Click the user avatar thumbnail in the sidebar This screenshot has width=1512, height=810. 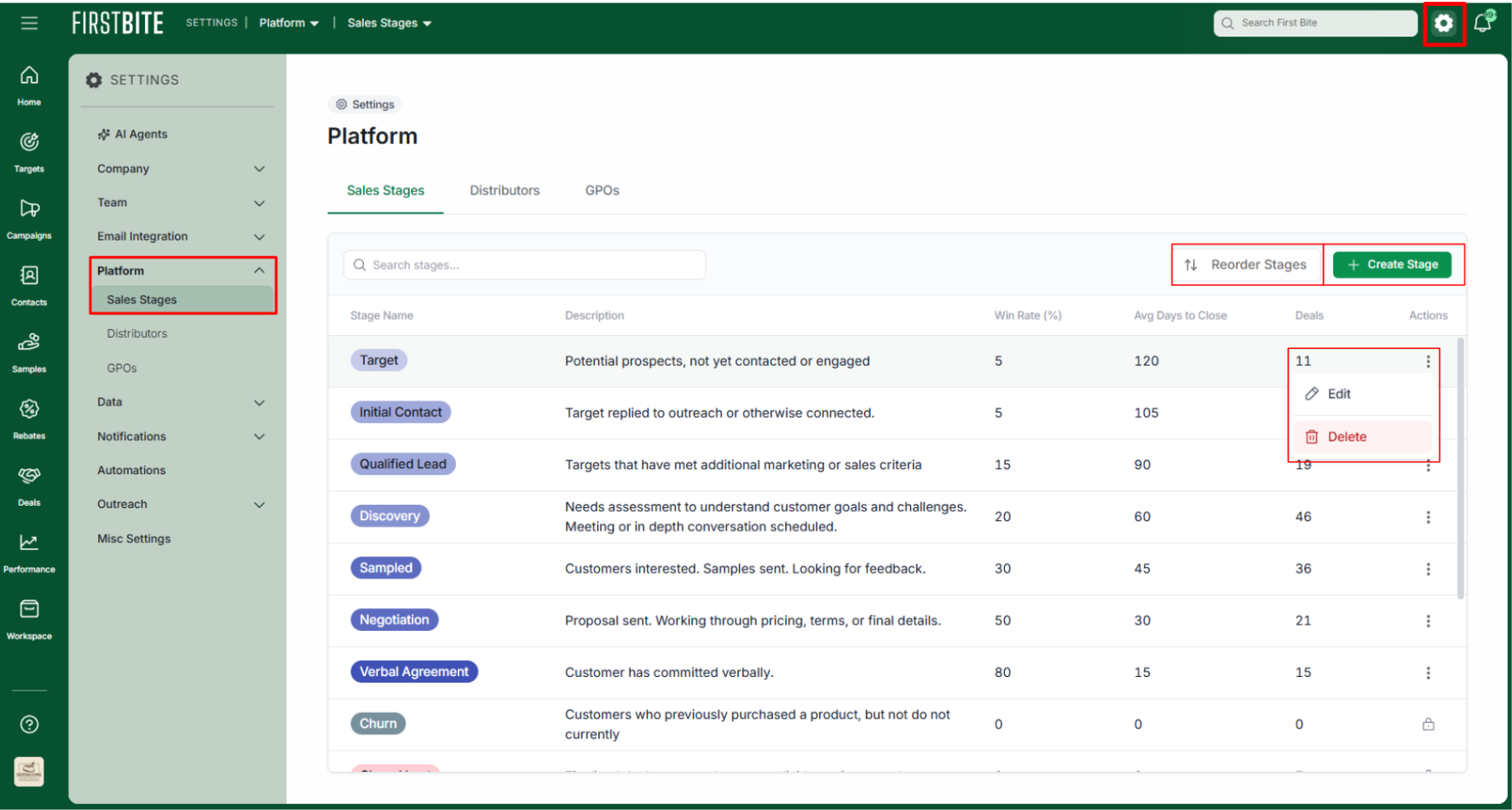click(29, 772)
